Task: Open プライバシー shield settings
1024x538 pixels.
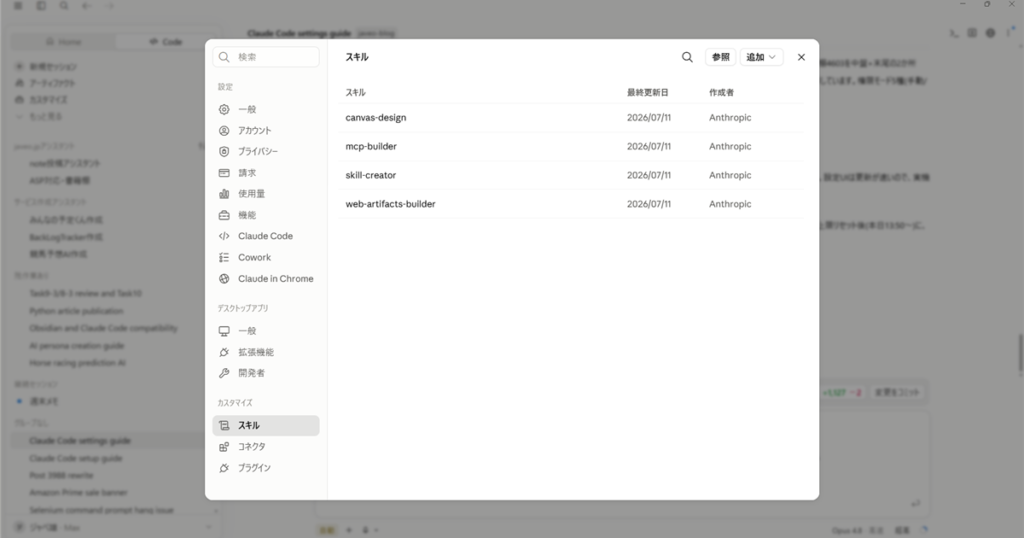Action: [x=266, y=151]
